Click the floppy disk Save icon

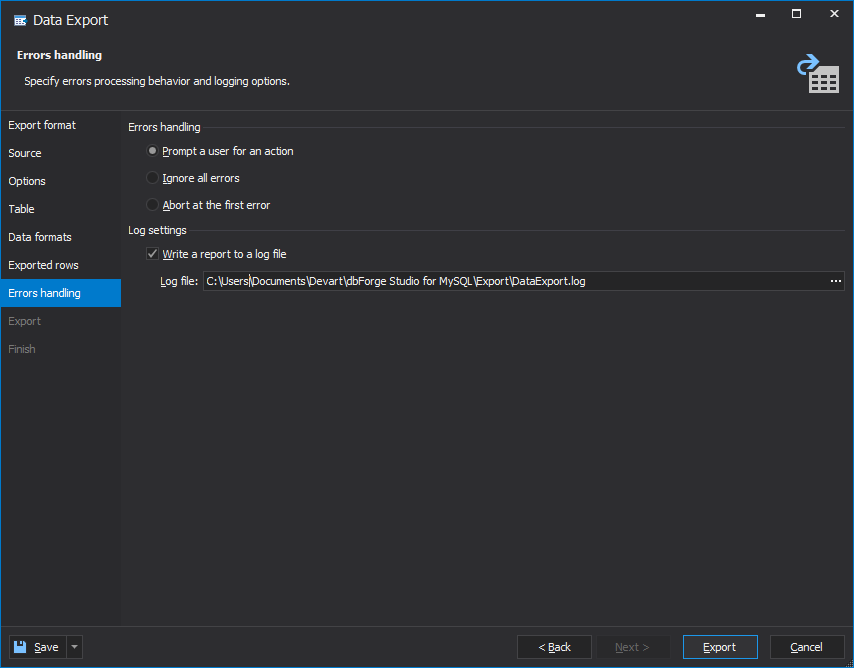pos(20,647)
